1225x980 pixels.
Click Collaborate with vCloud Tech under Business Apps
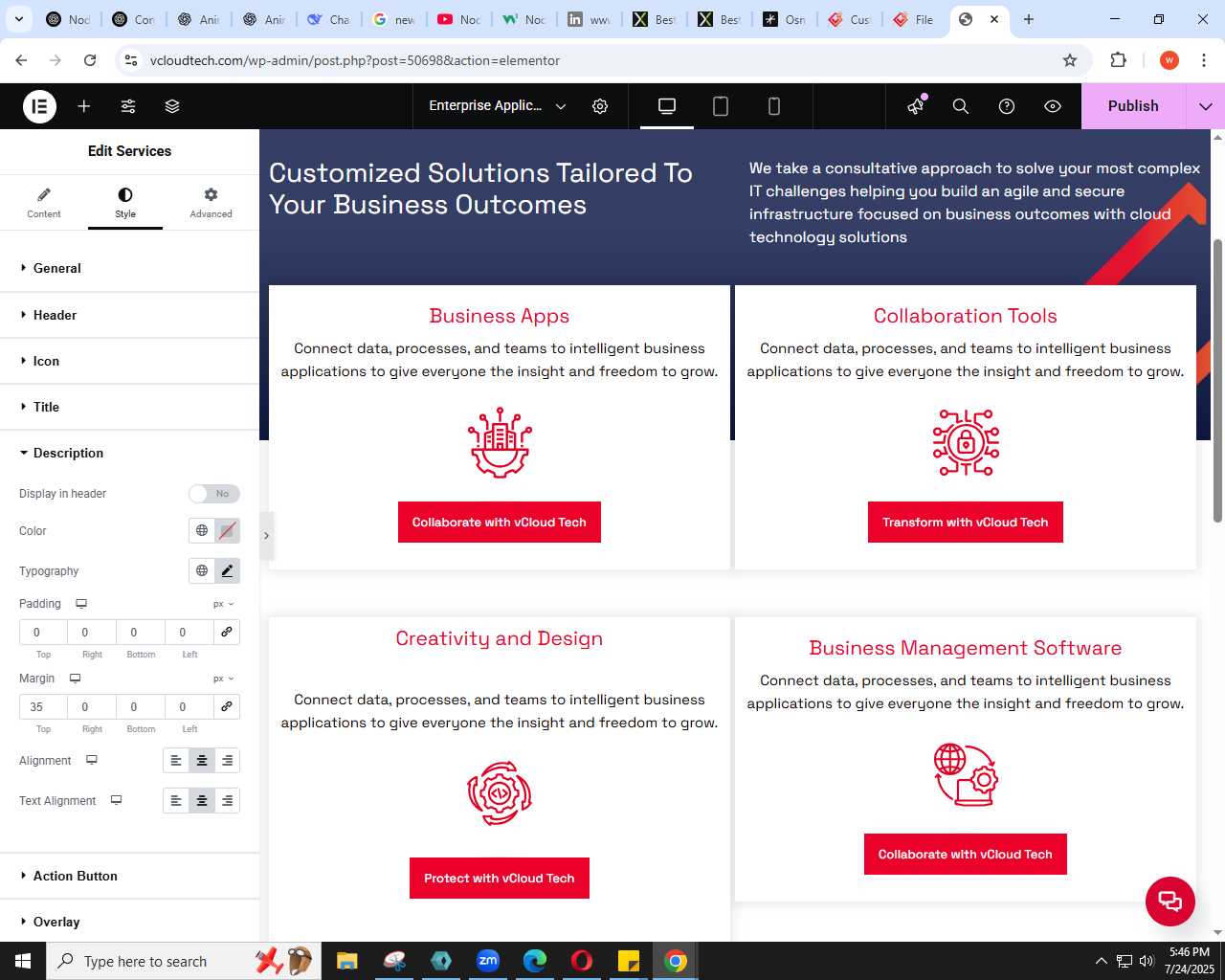pos(500,523)
